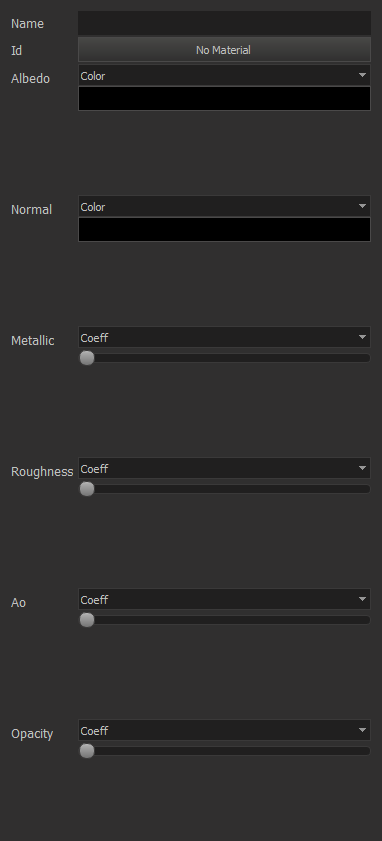Click the Albedo black color swatch

pyautogui.click(x=224, y=99)
